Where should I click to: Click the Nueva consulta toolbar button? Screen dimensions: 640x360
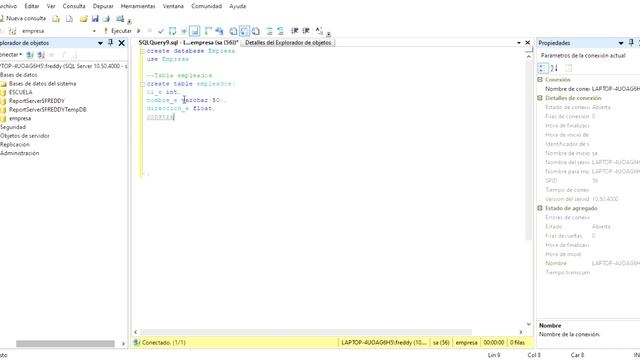tap(23, 18)
